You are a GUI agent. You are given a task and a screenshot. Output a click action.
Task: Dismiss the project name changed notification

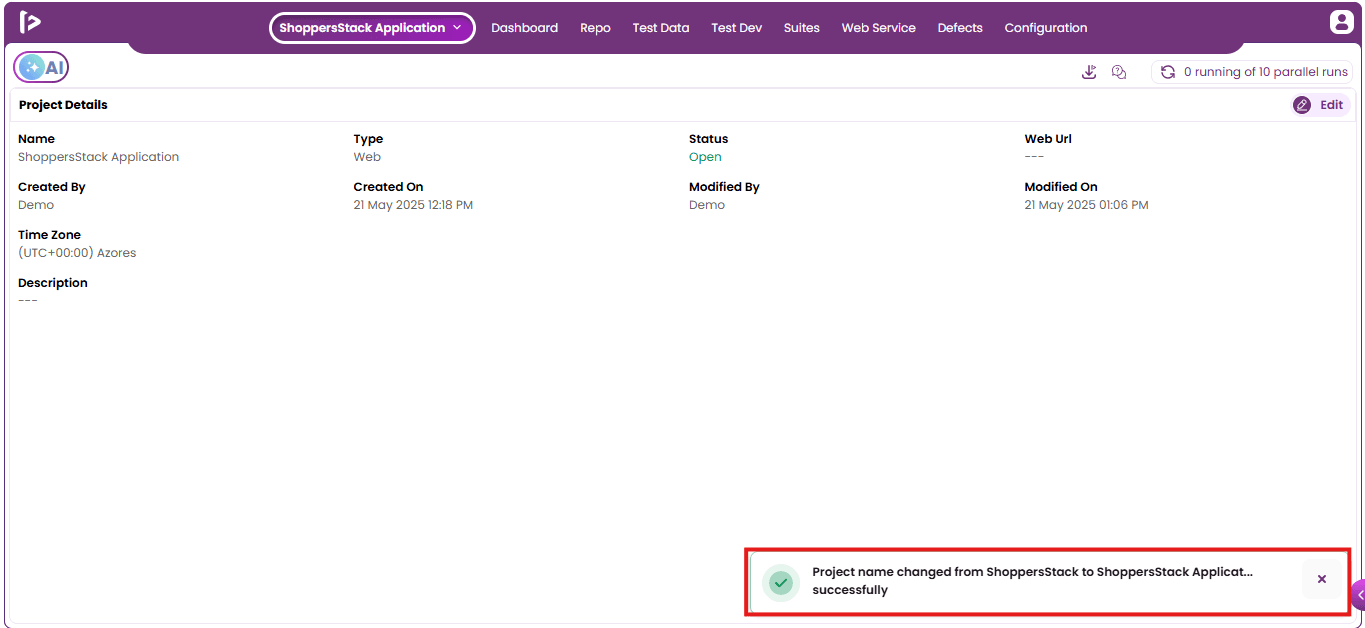[1322, 579]
